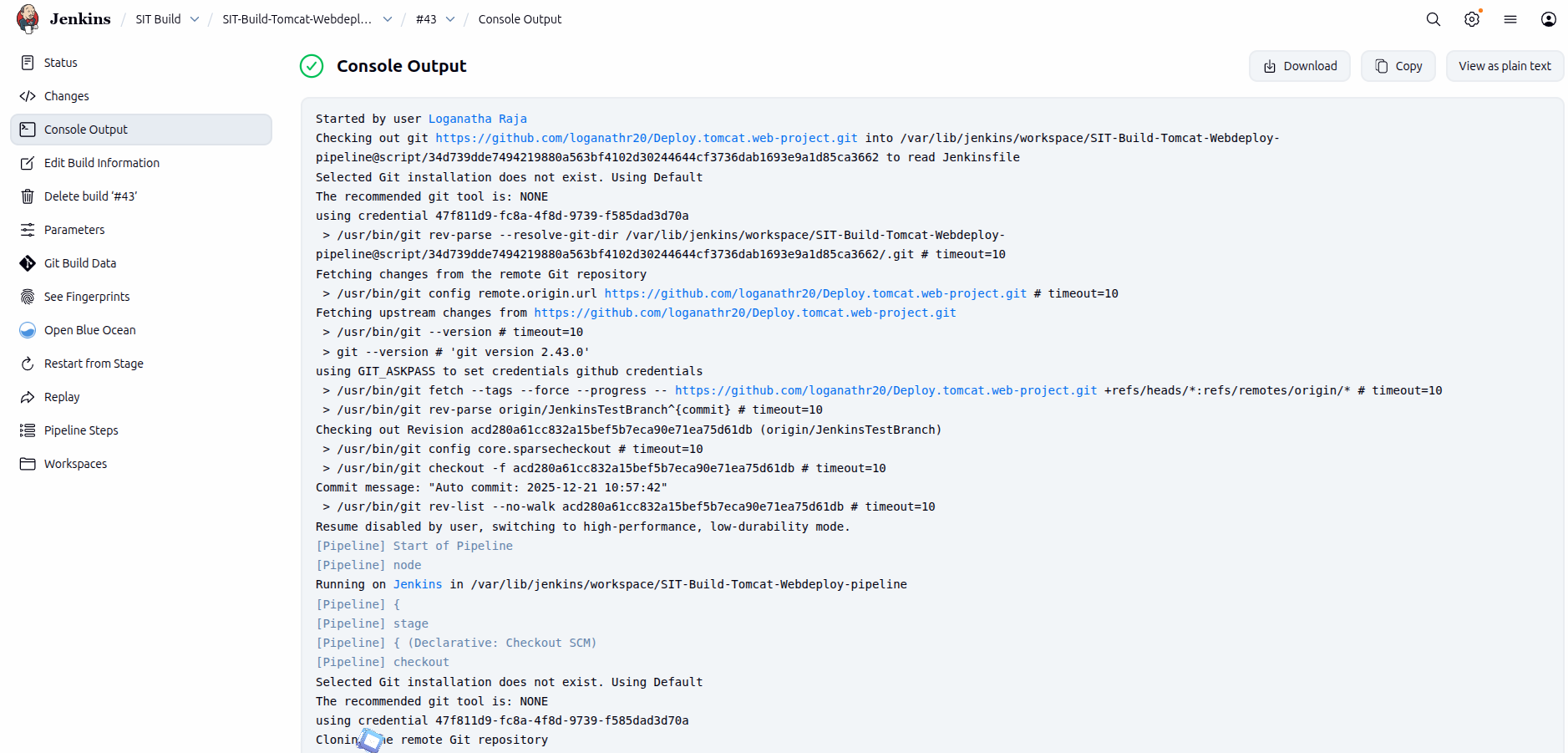Open Manage Jenkins gear icon
The image size is (1568, 753).
[1471, 19]
